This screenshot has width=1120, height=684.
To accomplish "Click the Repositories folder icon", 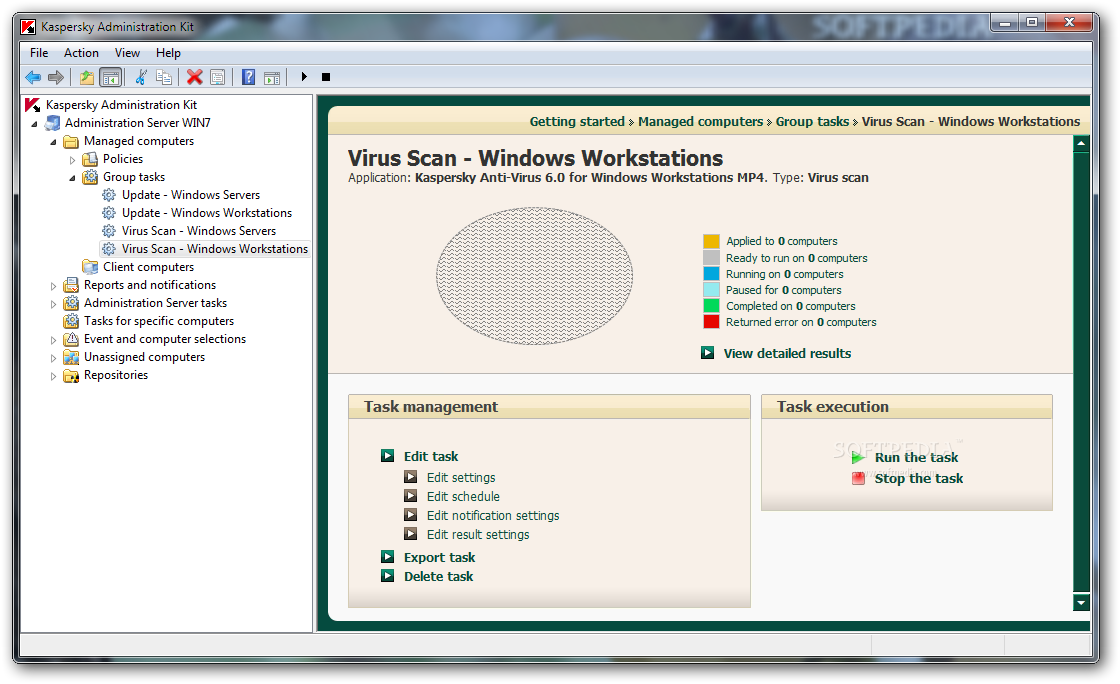I will point(71,375).
